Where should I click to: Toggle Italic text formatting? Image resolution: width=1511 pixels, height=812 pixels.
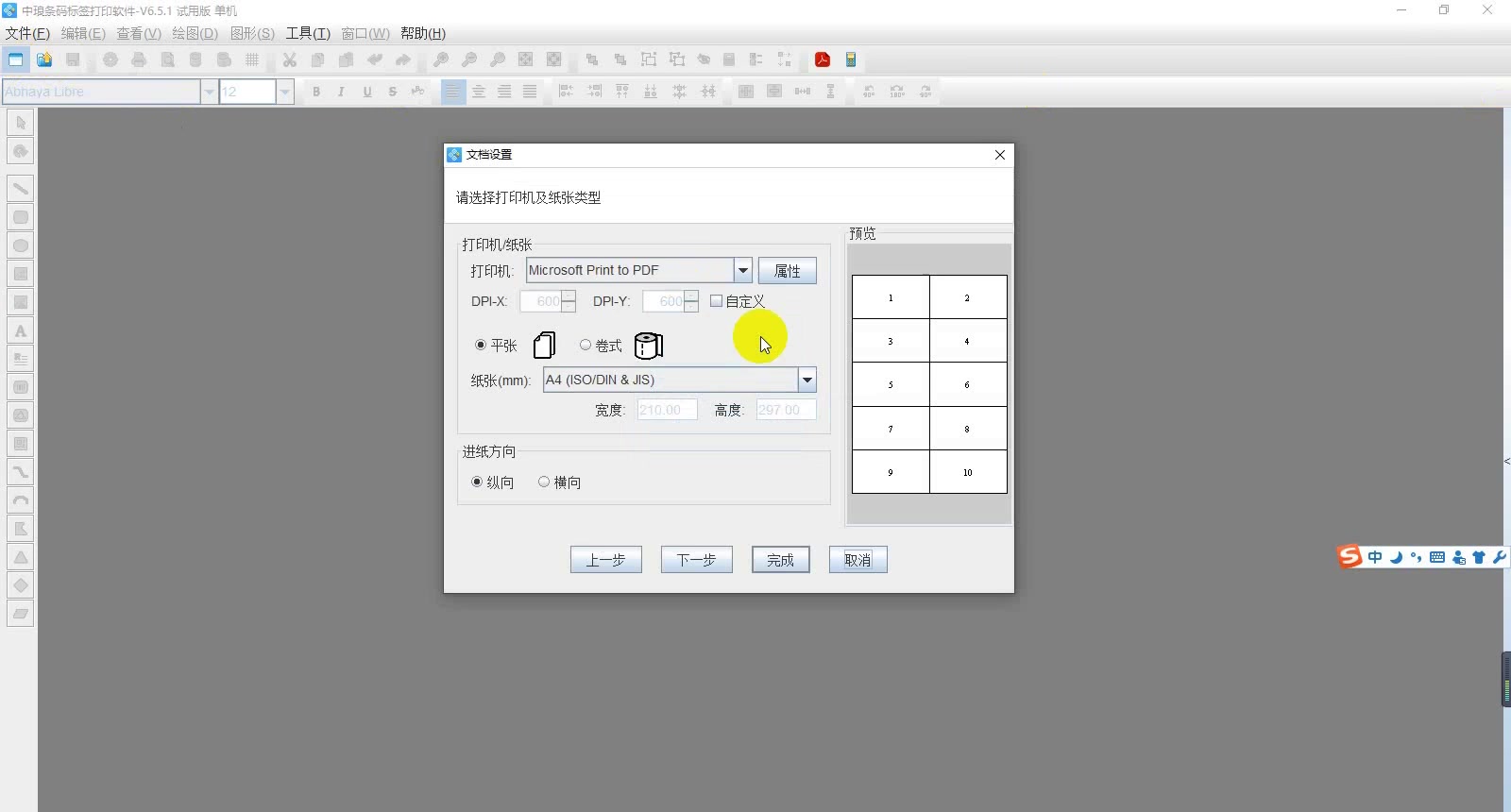(341, 92)
